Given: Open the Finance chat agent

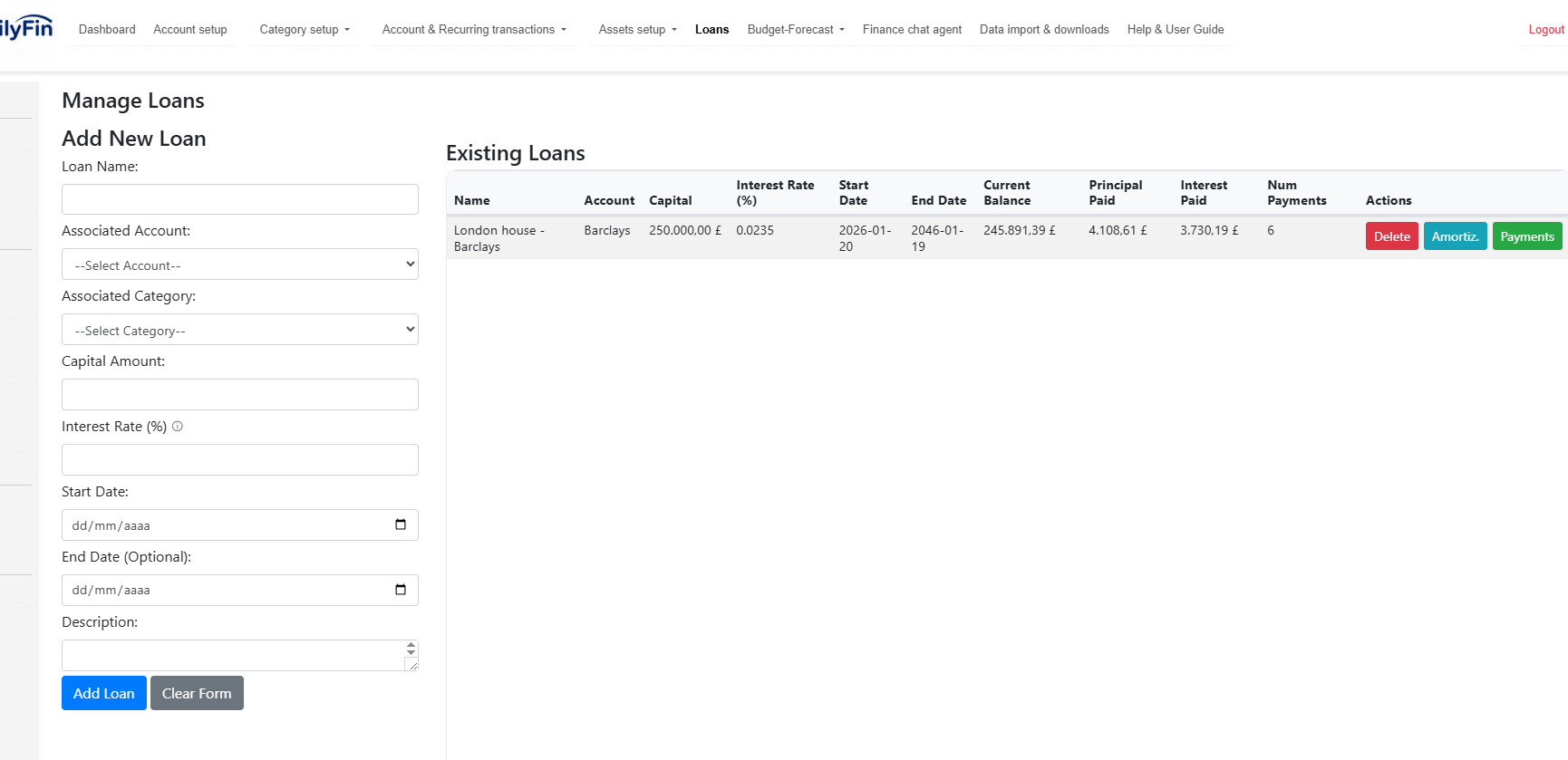Looking at the screenshot, I should [912, 30].
